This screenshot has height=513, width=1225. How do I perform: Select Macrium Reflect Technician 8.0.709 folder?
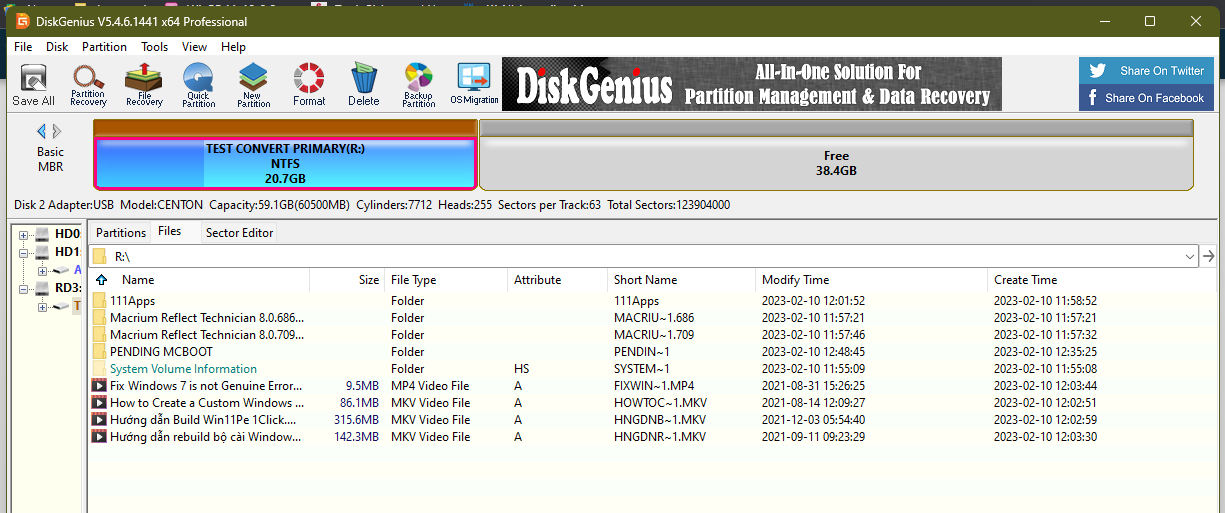(x=207, y=335)
